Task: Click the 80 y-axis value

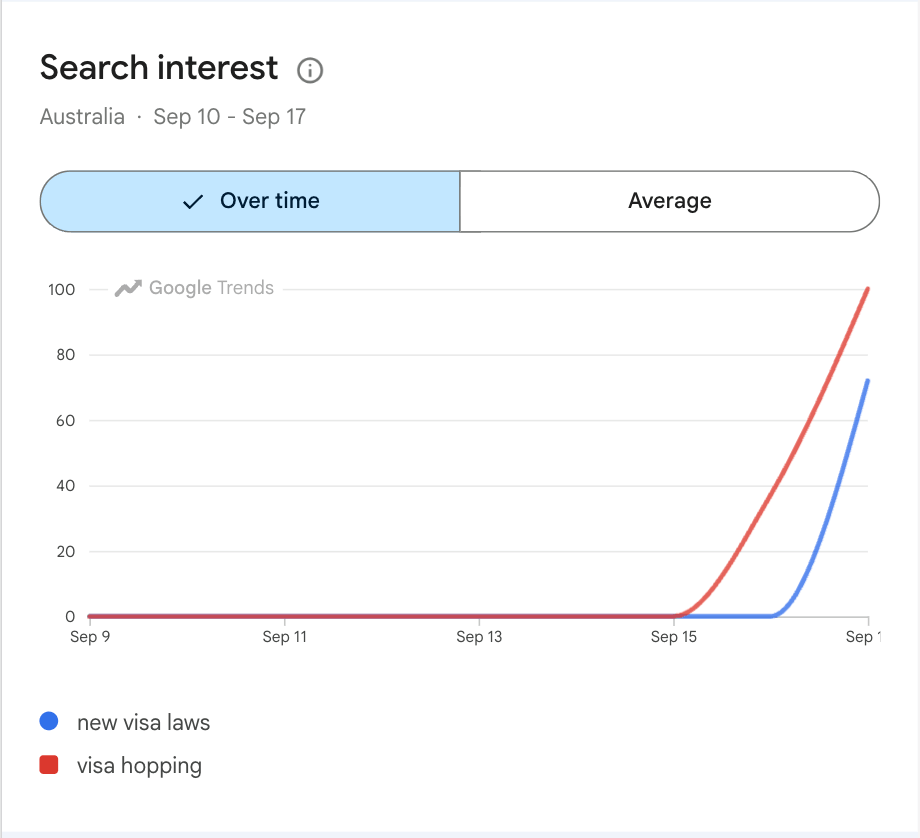Action: [66, 355]
